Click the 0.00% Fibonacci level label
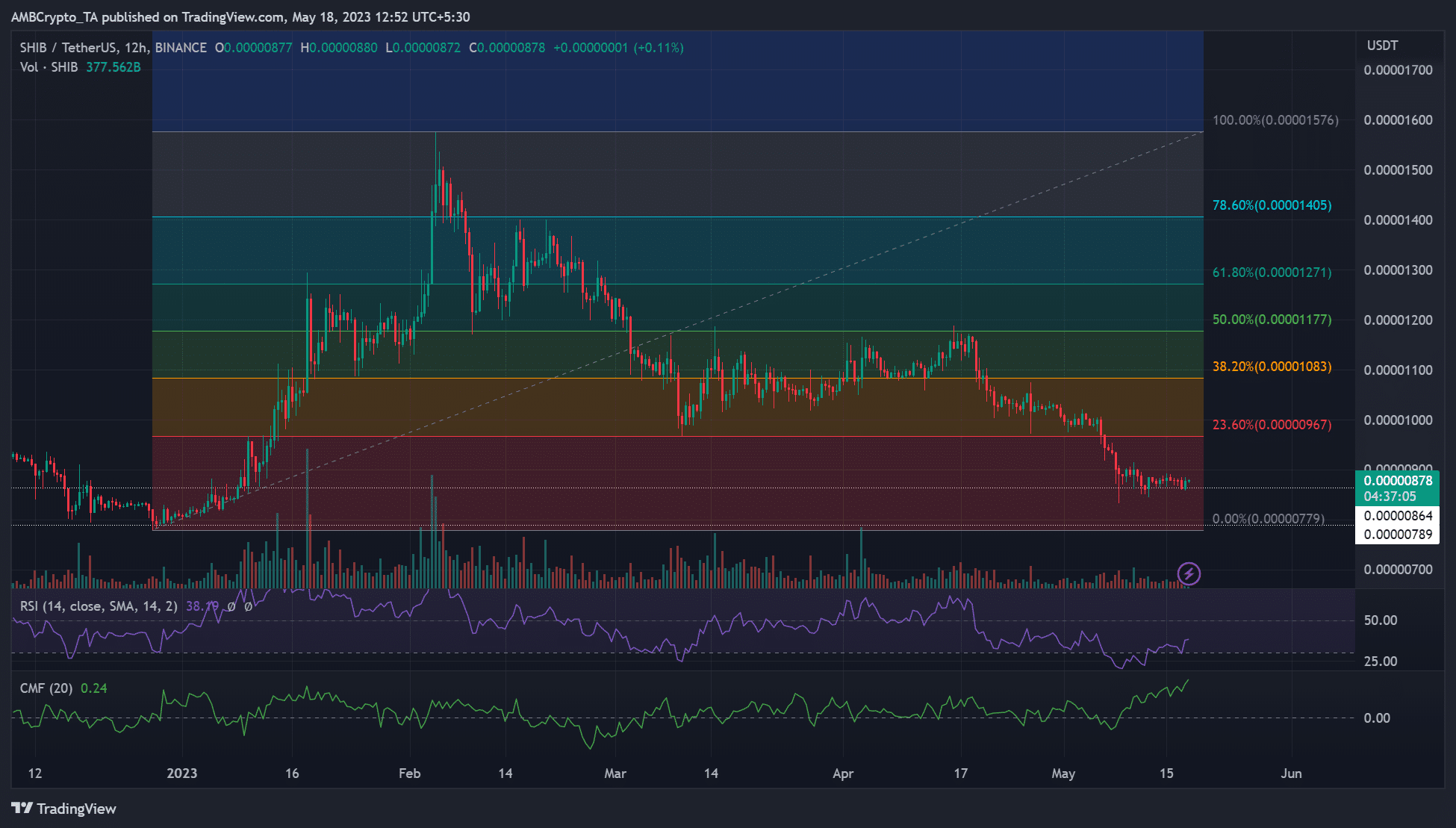1456x828 pixels. [x=1269, y=519]
